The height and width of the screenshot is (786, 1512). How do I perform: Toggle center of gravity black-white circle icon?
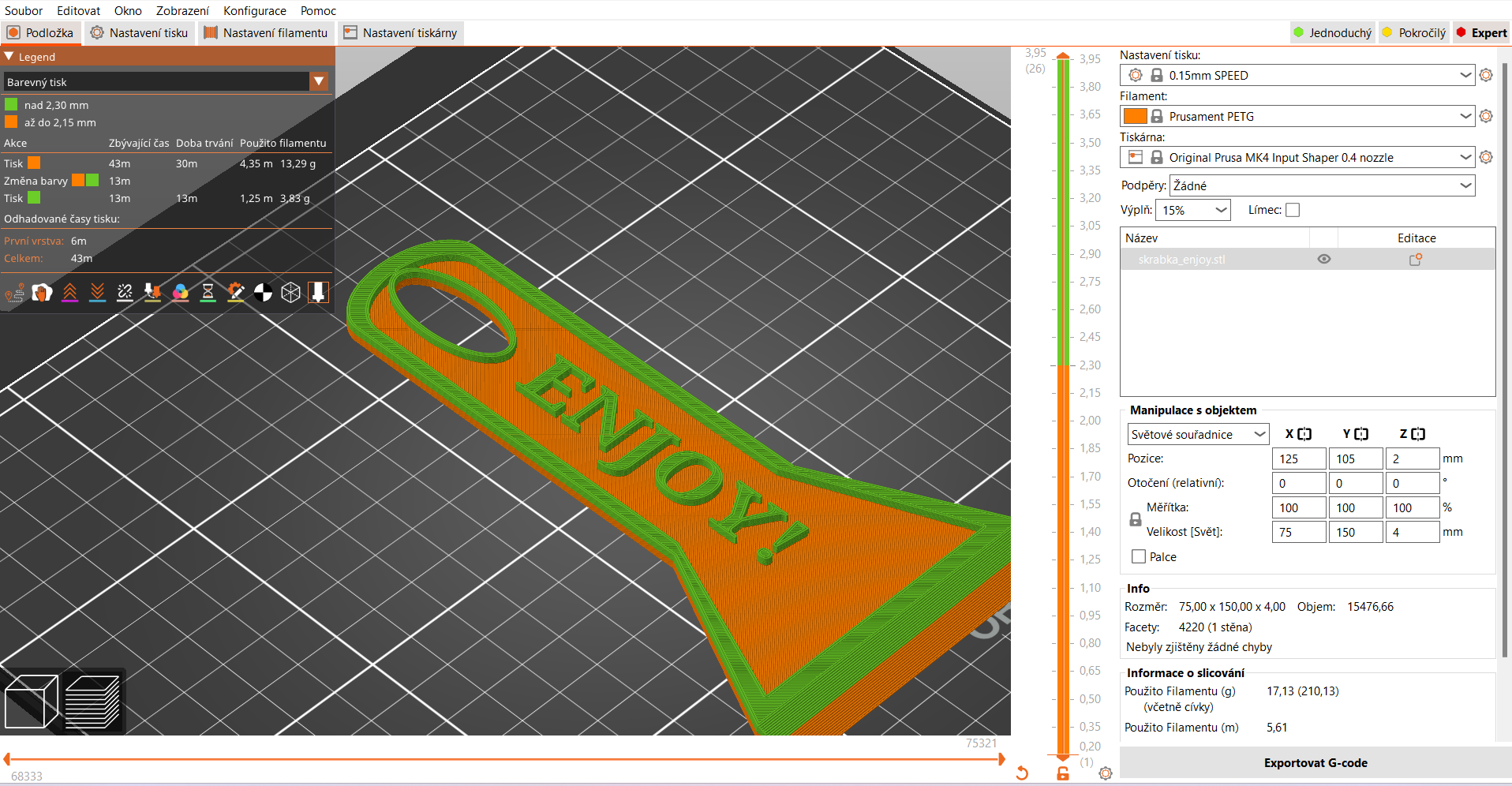(263, 293)
